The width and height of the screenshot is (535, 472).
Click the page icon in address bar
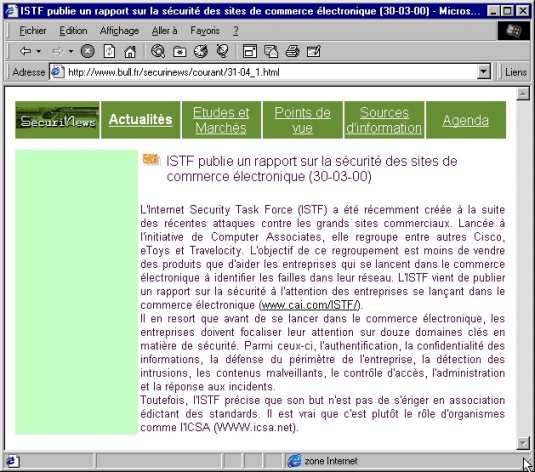[x=57, y=72]
